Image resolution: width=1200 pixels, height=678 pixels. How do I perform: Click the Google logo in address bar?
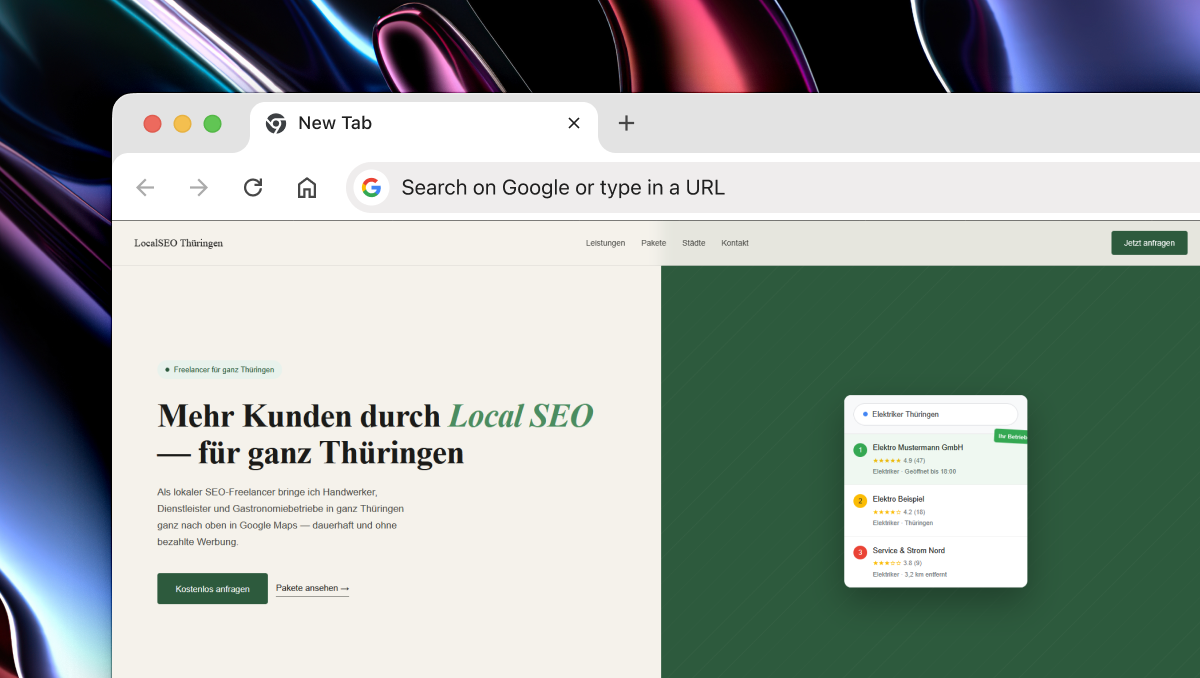point(372,187)
